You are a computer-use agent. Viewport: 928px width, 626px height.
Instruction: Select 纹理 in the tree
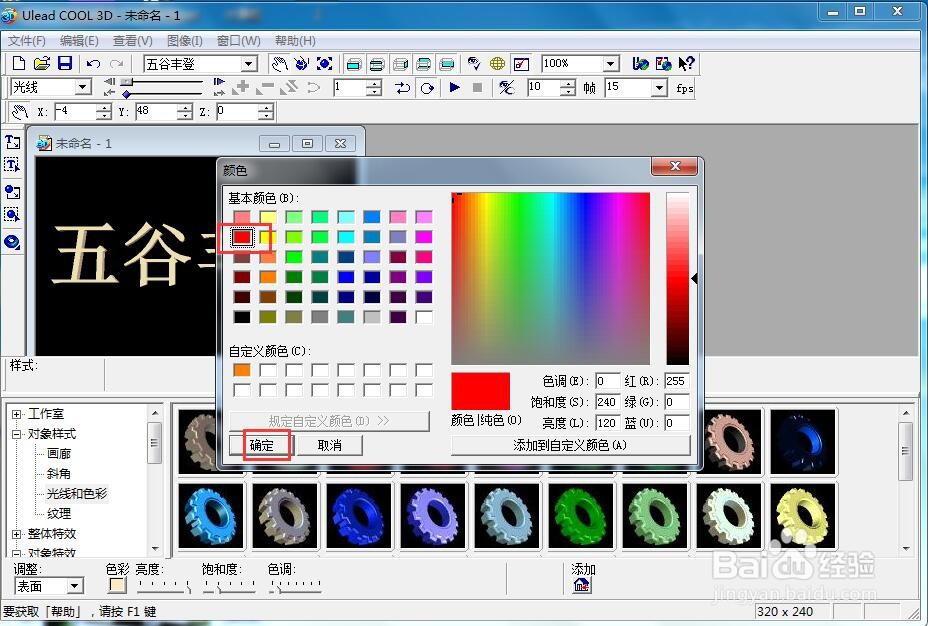[59, 514]
